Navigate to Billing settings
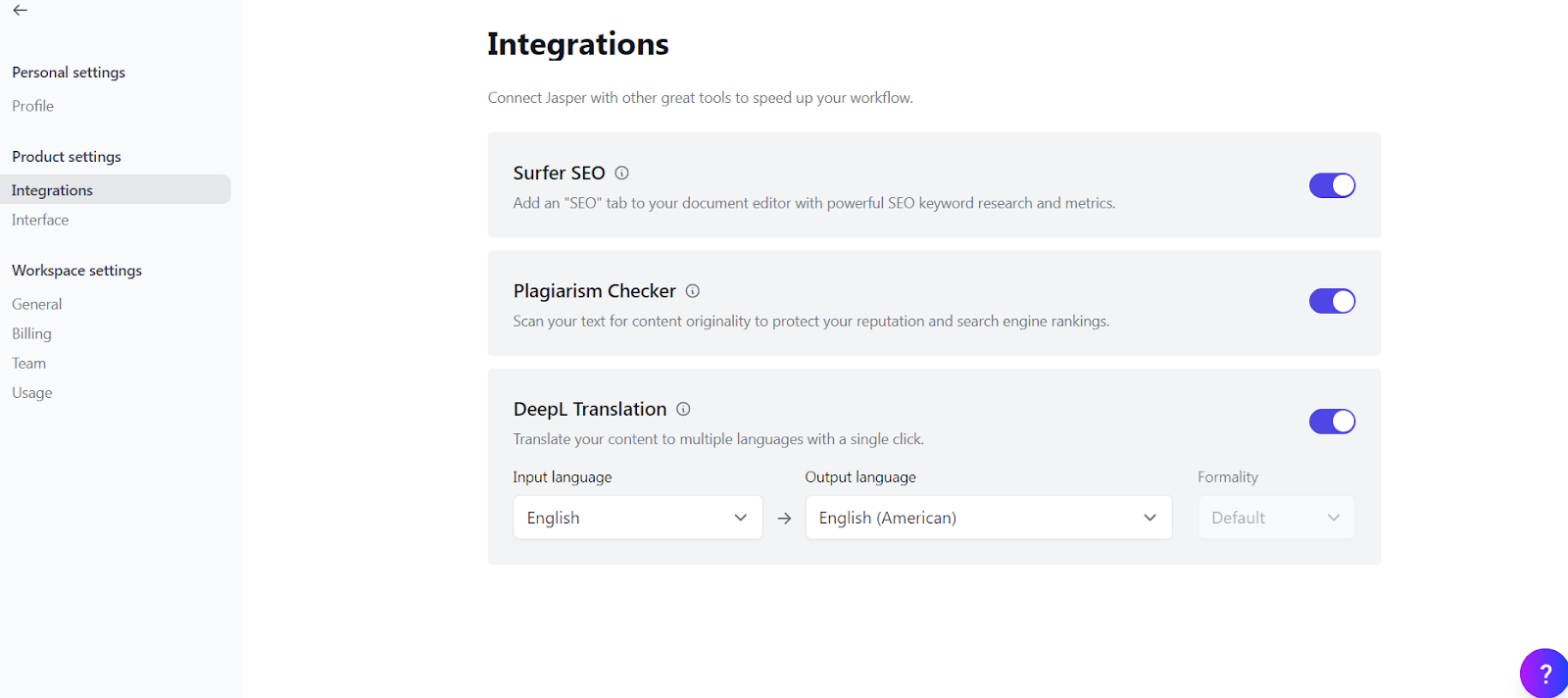This screenshot has width=1568, height=698. (31, 333)
